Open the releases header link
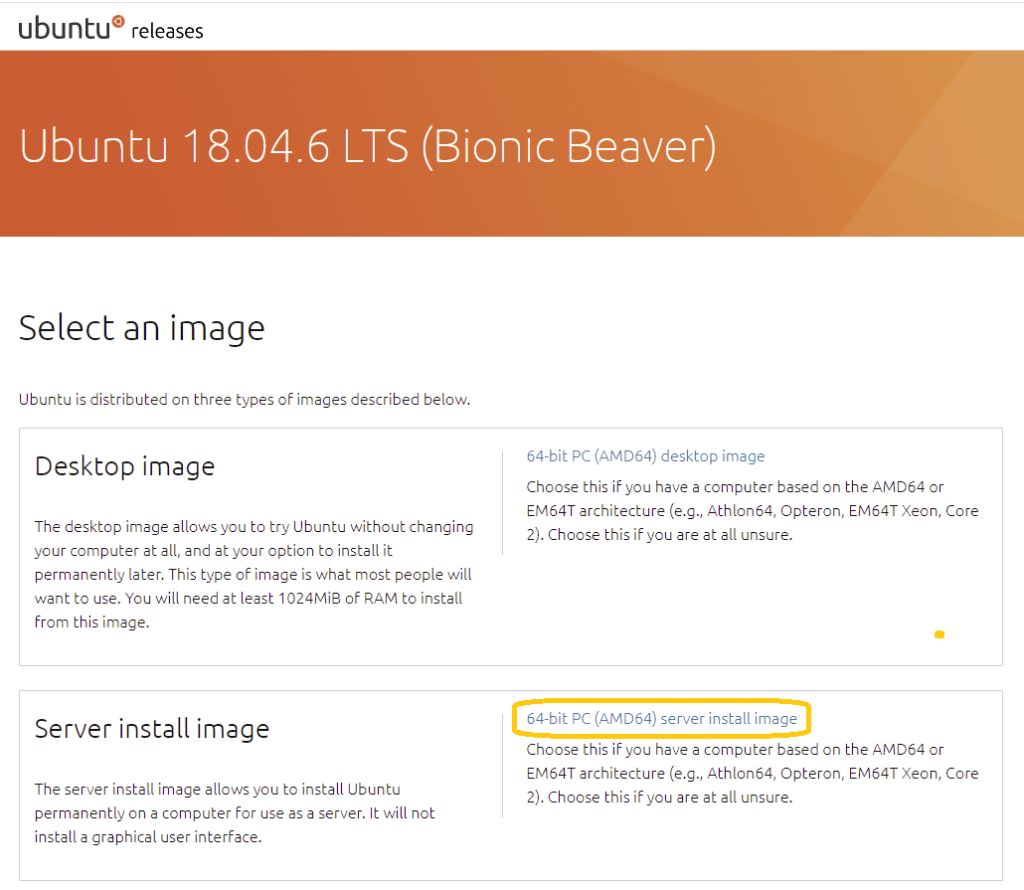The height and width of the screenshot is (890, 1024). [167, 31]
